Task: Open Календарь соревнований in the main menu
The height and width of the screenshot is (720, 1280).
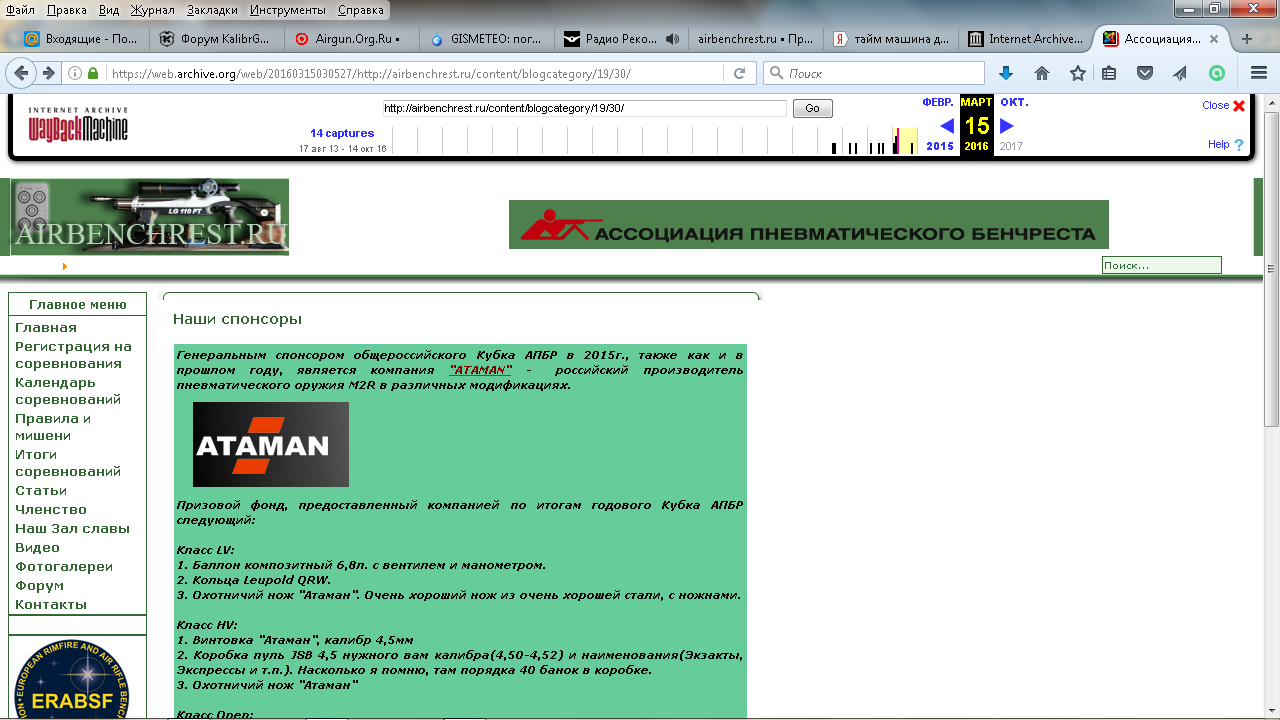Action: click(68, 391)
